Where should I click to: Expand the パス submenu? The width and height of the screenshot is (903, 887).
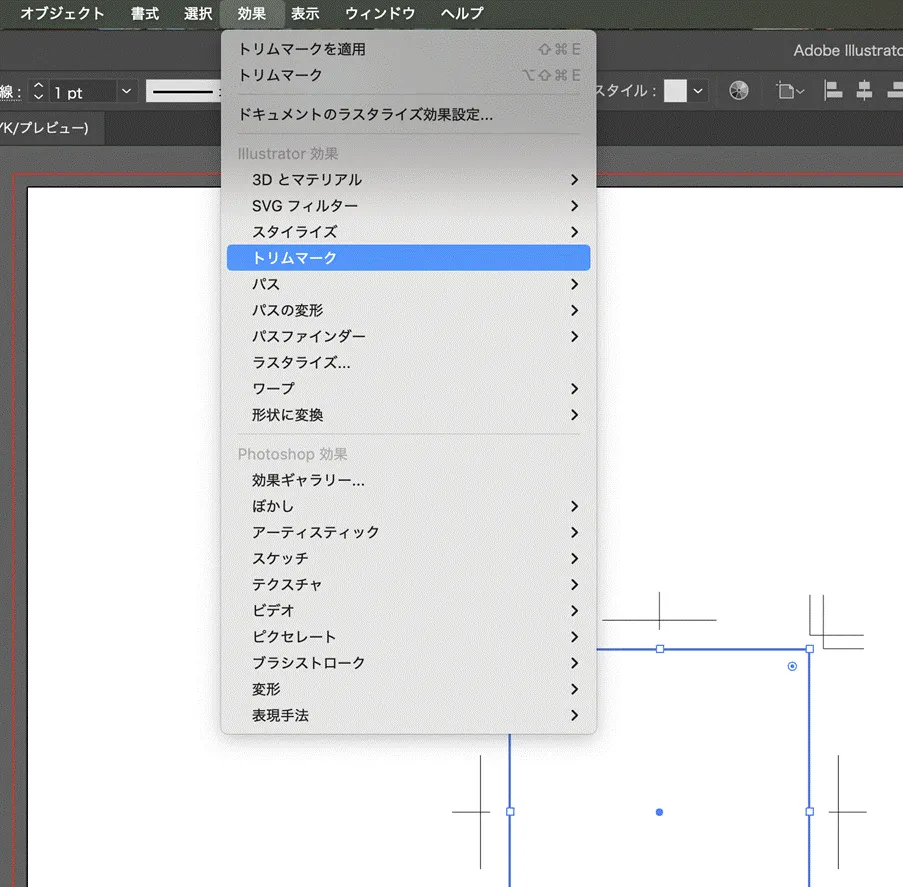coord(408,284)
